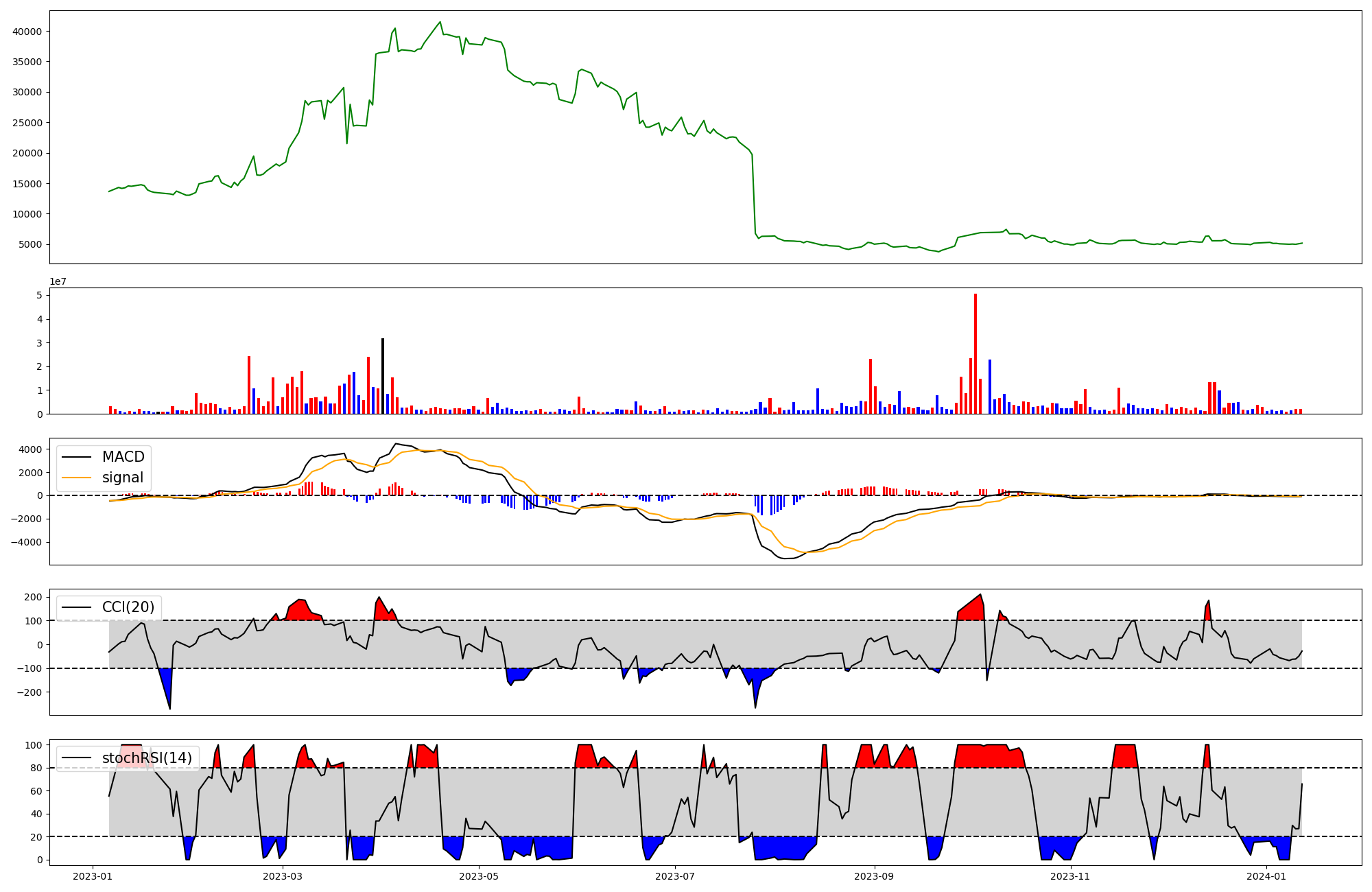
Task: Click the 5000 price axis tick label
Action: [x=30, y=245]
